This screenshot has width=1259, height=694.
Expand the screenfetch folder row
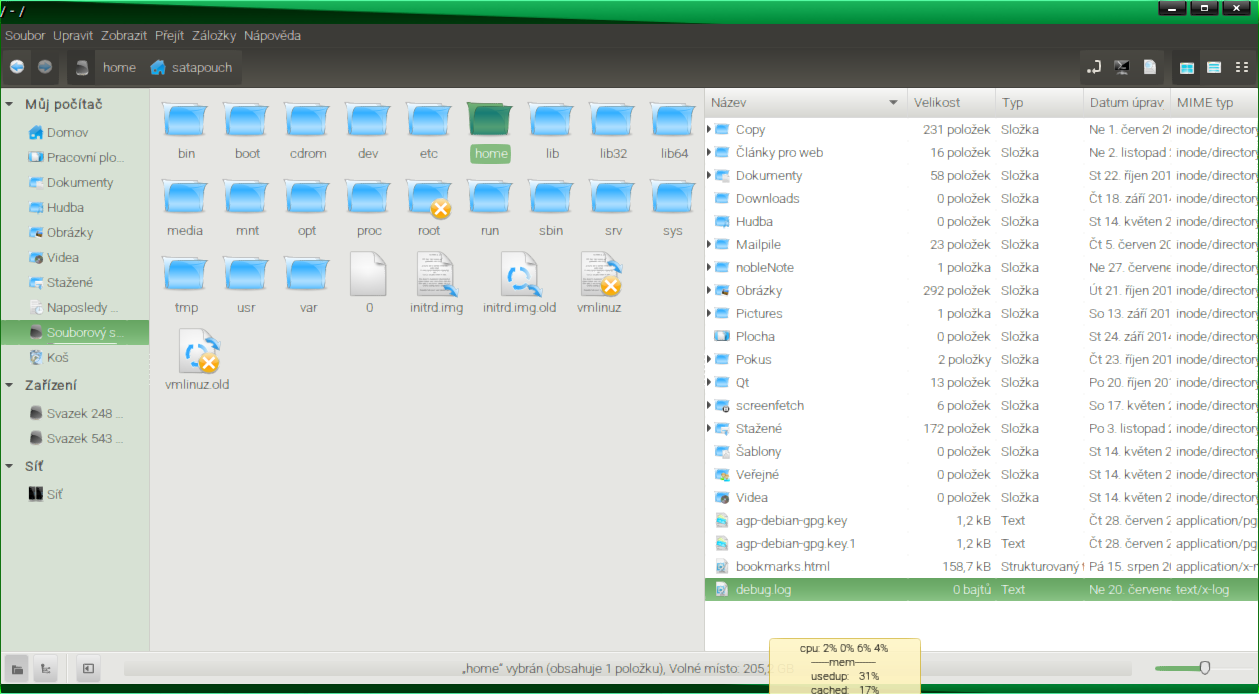click(x=709, y=405)
